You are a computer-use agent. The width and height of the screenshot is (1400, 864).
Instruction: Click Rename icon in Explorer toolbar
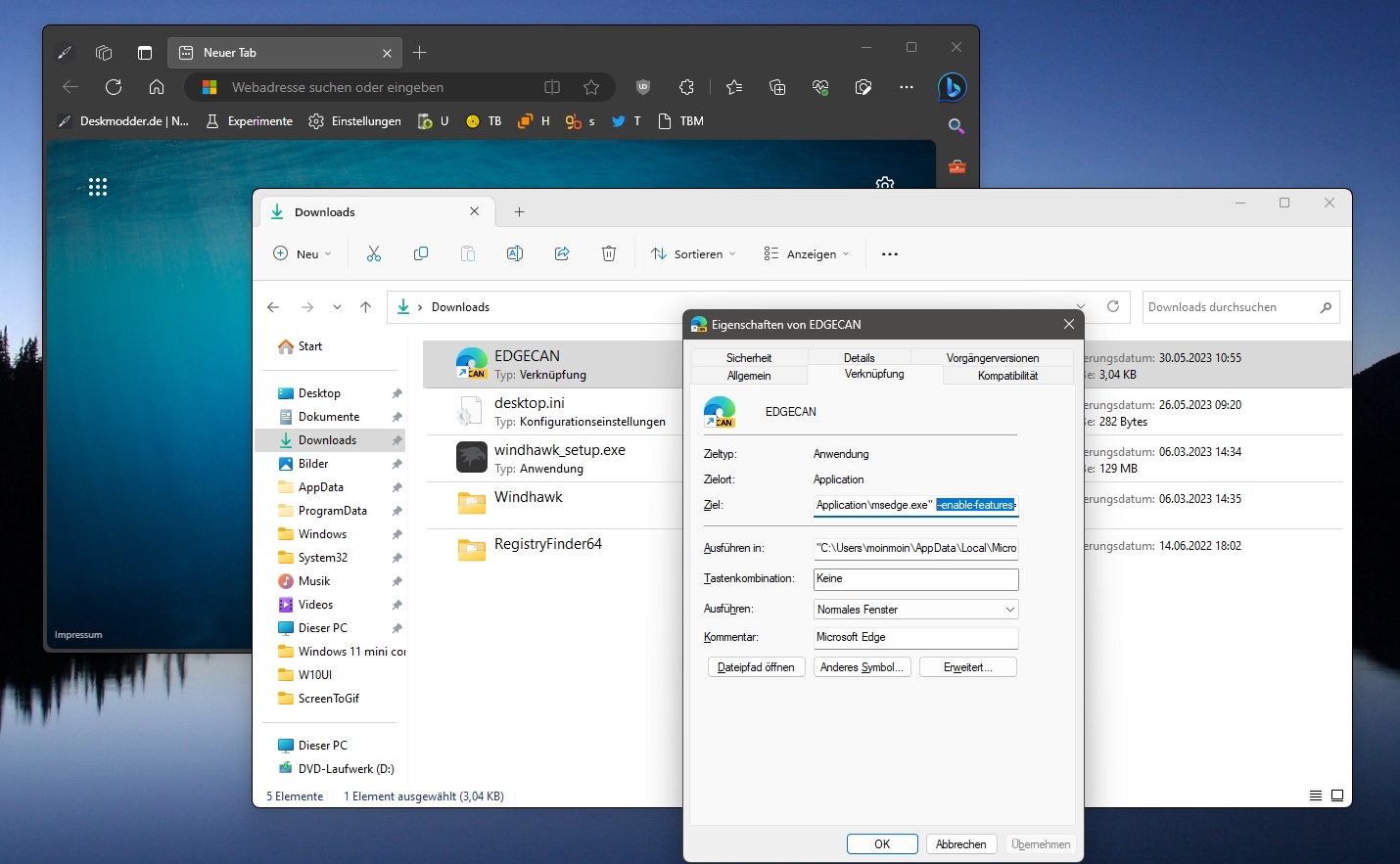pyautogui.click(x=515, y=253)
